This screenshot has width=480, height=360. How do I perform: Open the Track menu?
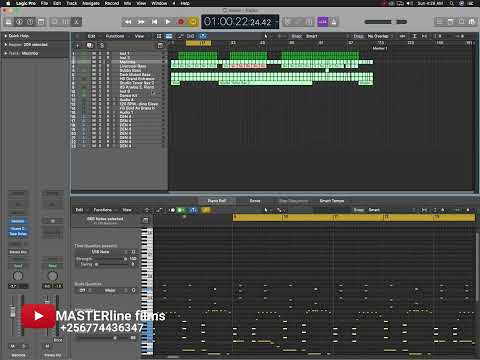pyautogui.click(x=71, y=3)
